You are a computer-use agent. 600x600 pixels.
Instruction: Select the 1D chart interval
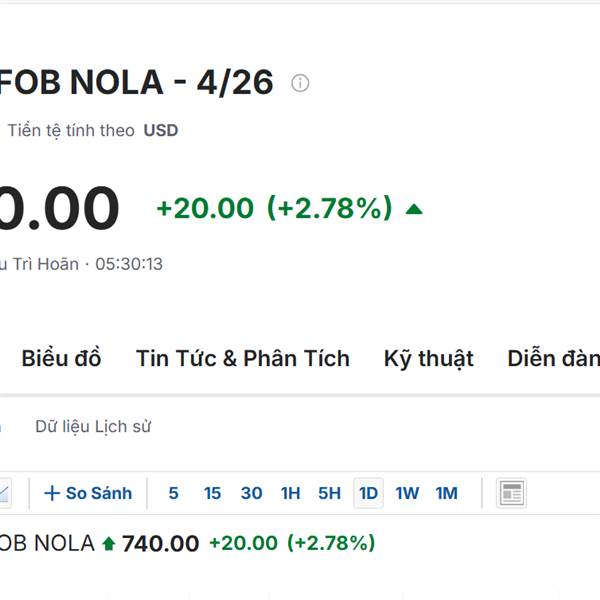[x=368, y=493]
